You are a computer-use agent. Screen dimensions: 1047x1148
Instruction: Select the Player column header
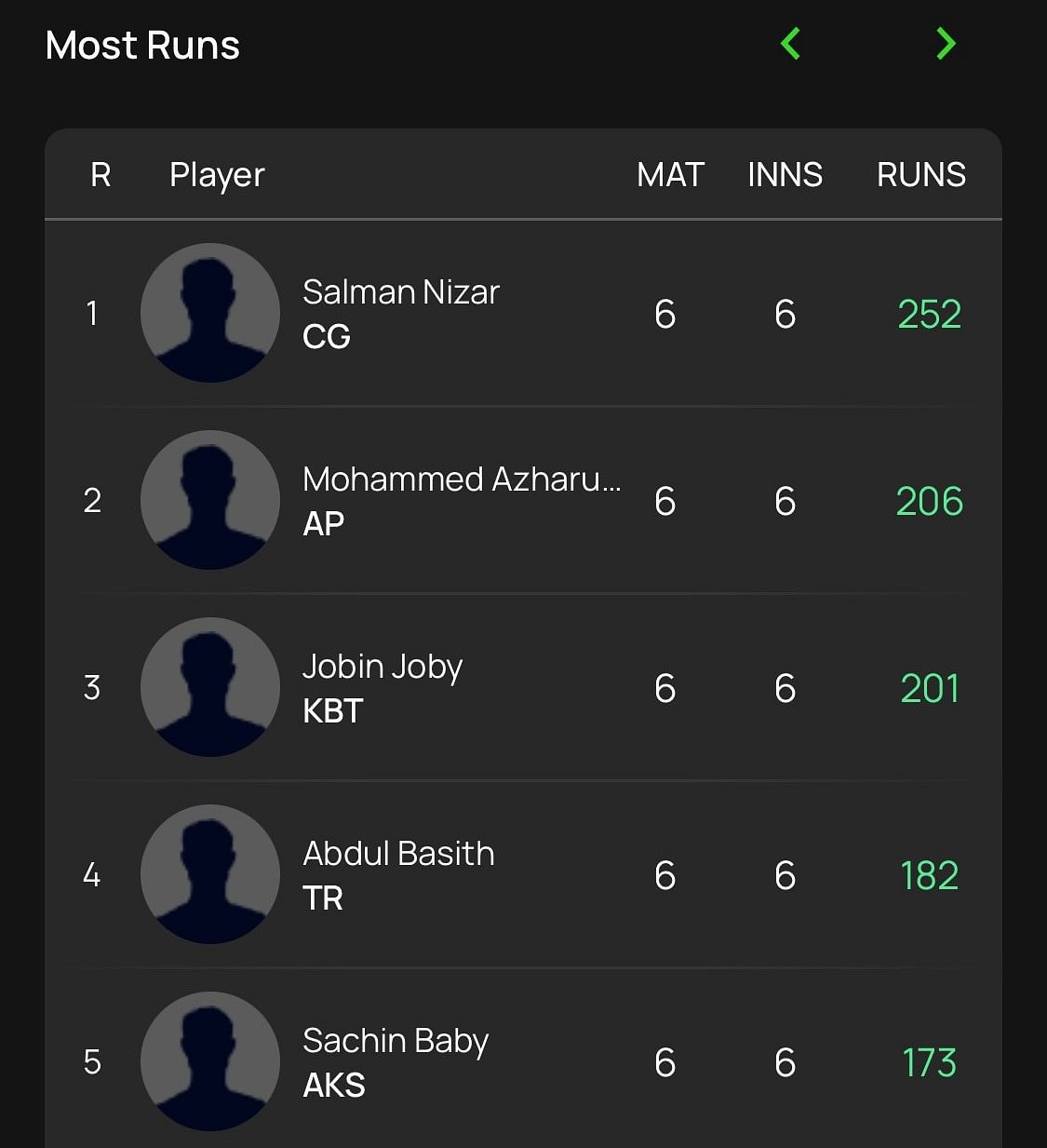click(x=217, y=175)
